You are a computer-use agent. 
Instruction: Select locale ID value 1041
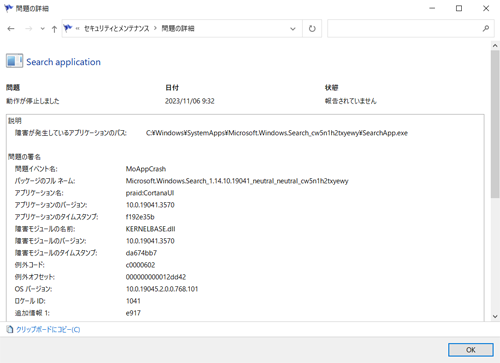tap(133, 301)
